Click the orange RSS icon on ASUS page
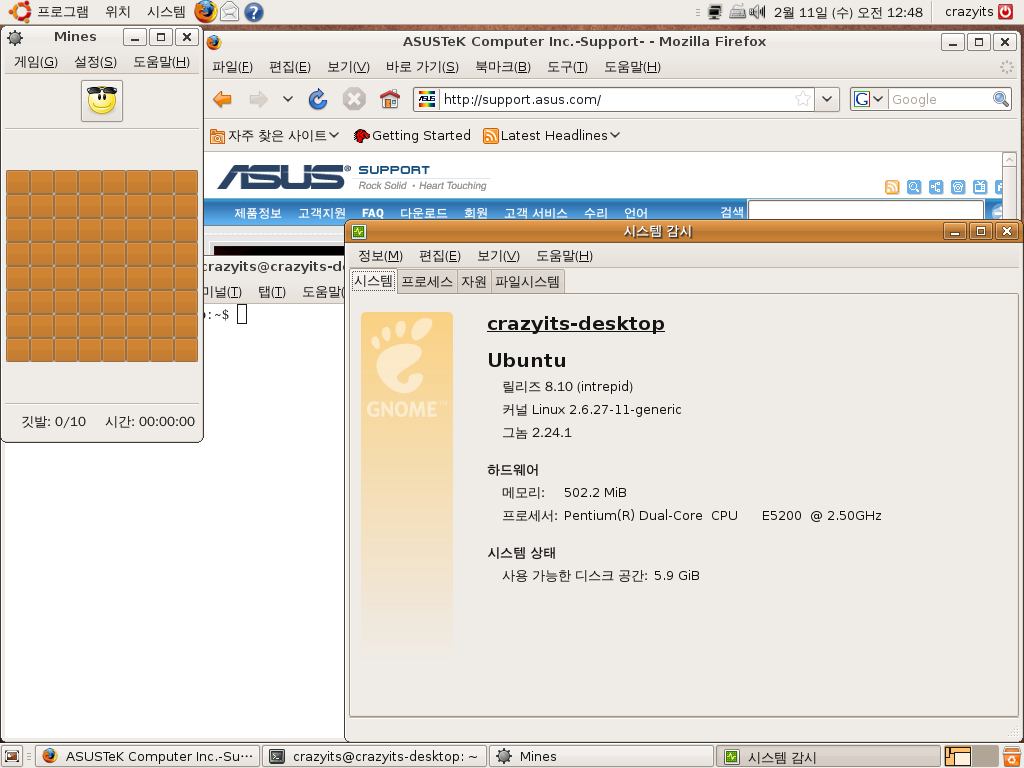The width and height of the screenshot is (1024, 768). pyautogui.click(x=892, y=187)
